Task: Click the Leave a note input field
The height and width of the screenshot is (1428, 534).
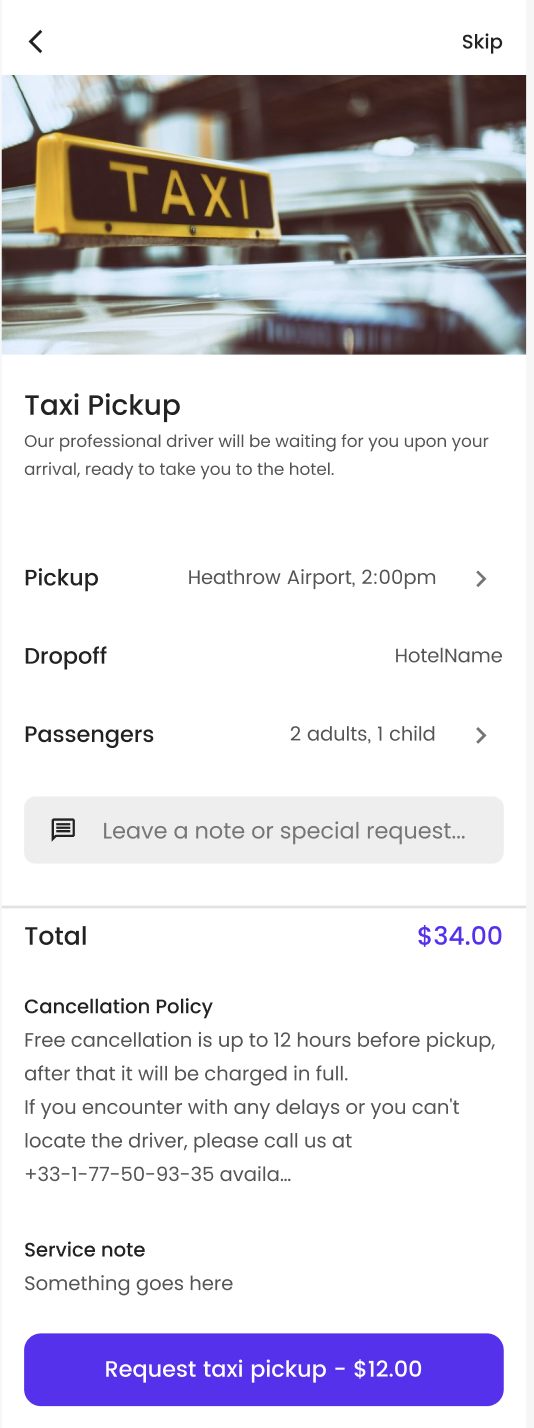Action: 264,830
